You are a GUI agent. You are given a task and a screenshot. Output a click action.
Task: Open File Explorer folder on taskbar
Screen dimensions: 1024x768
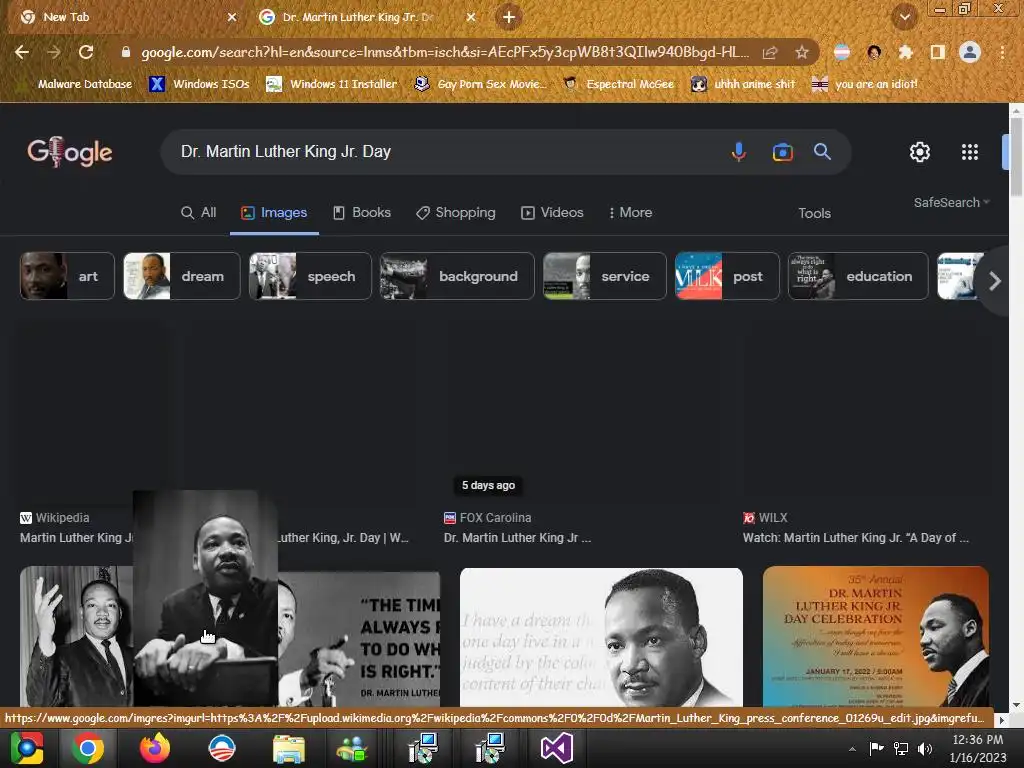[288, 749]
